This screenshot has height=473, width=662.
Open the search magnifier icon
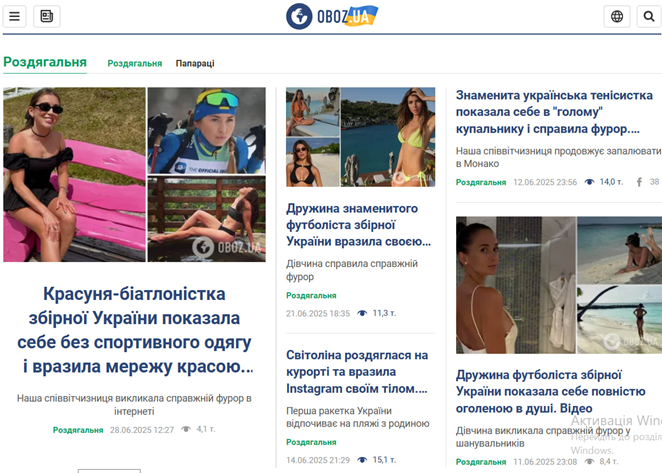649,16
